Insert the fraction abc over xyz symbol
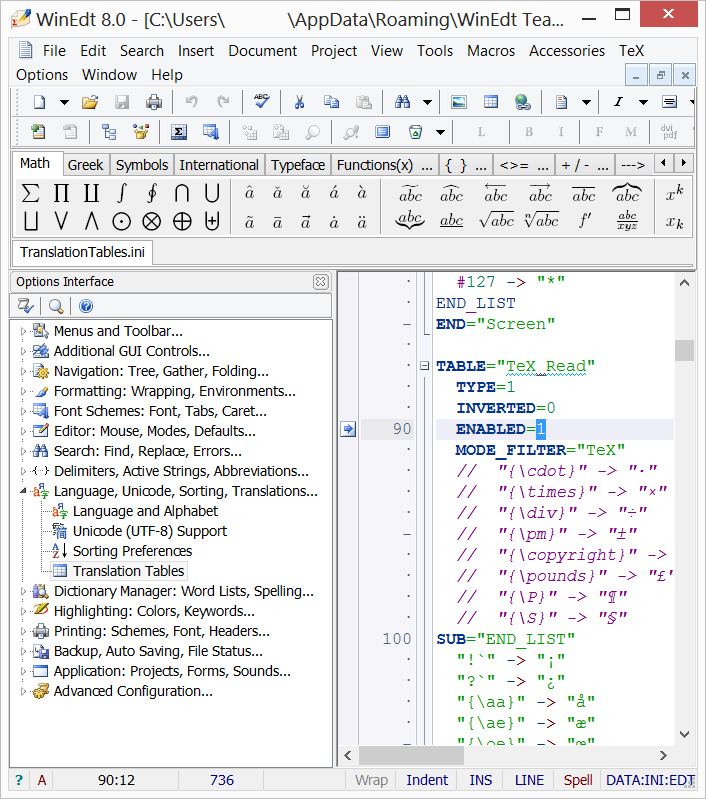The width and height of the screenshot is (706, 799). click(x=627, y=221)
